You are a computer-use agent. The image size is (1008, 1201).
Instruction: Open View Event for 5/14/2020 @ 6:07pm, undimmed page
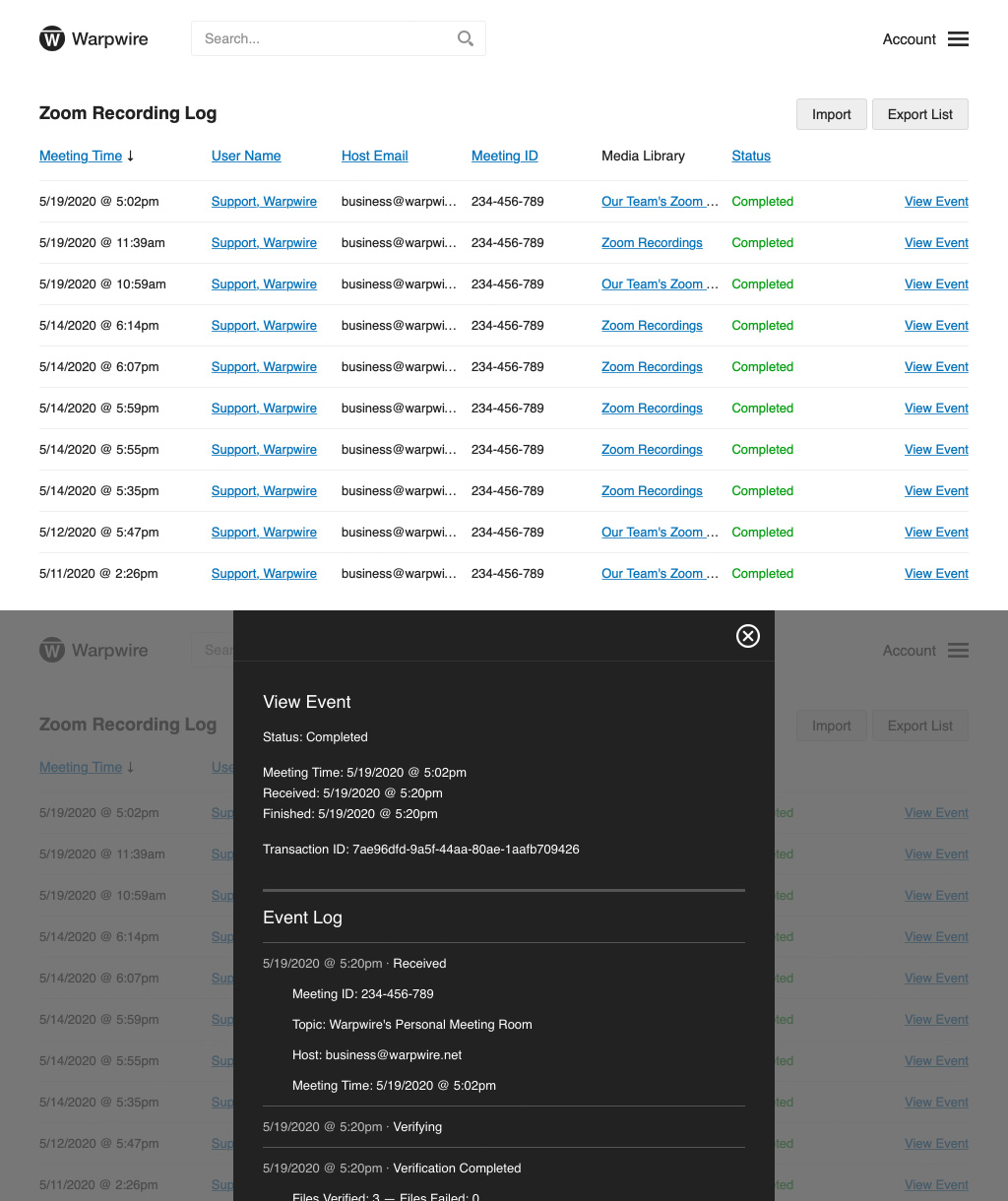pyautogui.click(x=936, y=366)
